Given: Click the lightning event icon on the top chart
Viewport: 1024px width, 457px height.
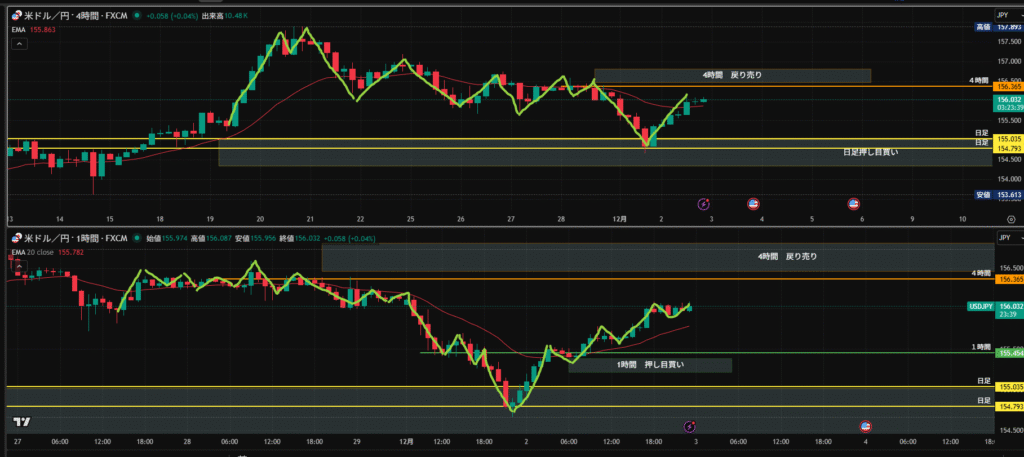Looking at the screenshot, I should tap(703, 203).
